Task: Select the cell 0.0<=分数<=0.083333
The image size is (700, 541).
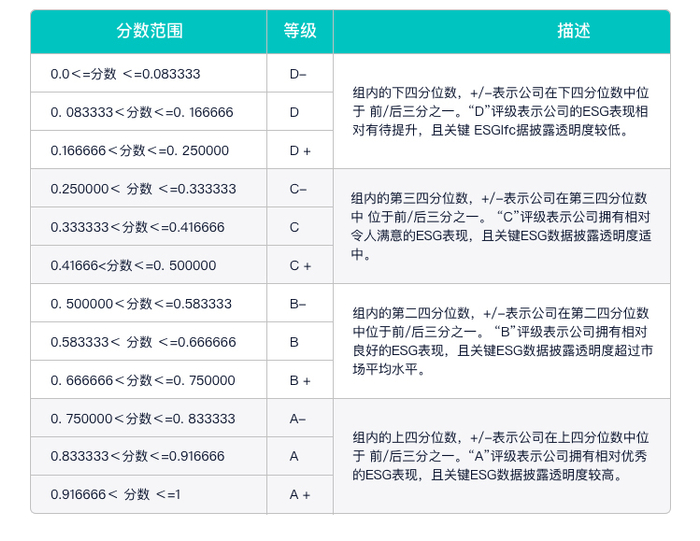Action: pyautogui.click(x=149, y=74)
